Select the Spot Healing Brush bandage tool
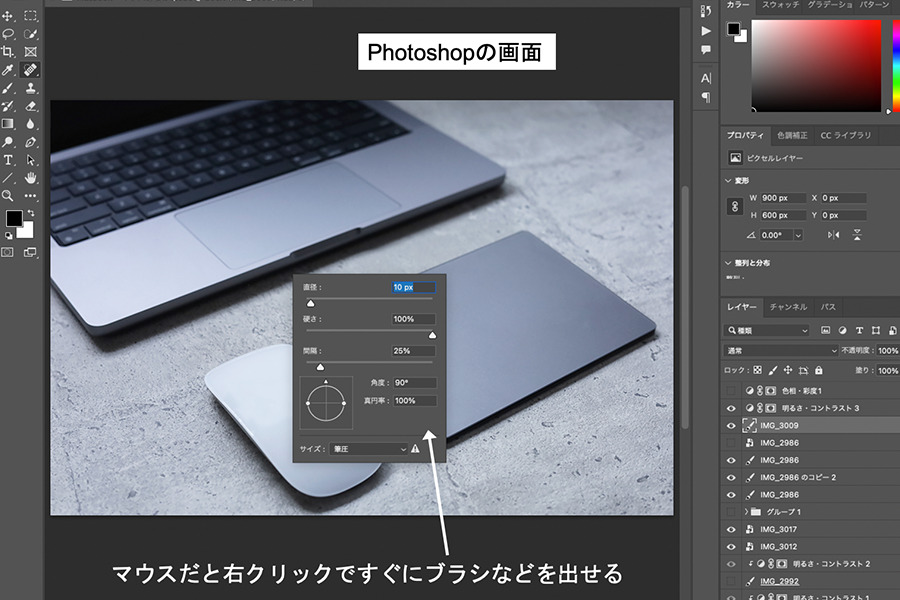Image resolution: width=900 pixels, height=600 pixels. tap(30, 69)
